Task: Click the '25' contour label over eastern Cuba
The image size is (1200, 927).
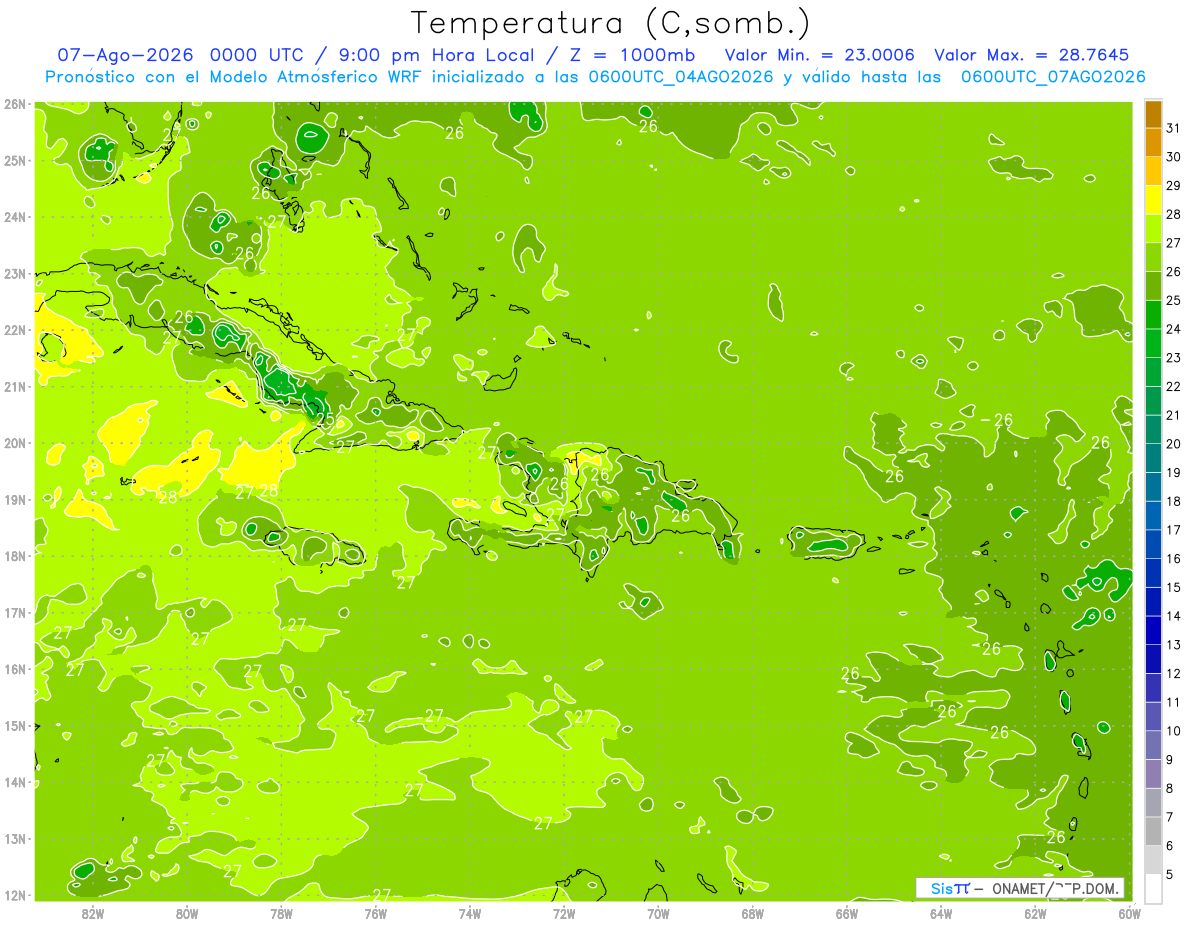Action: coord(325,420)
